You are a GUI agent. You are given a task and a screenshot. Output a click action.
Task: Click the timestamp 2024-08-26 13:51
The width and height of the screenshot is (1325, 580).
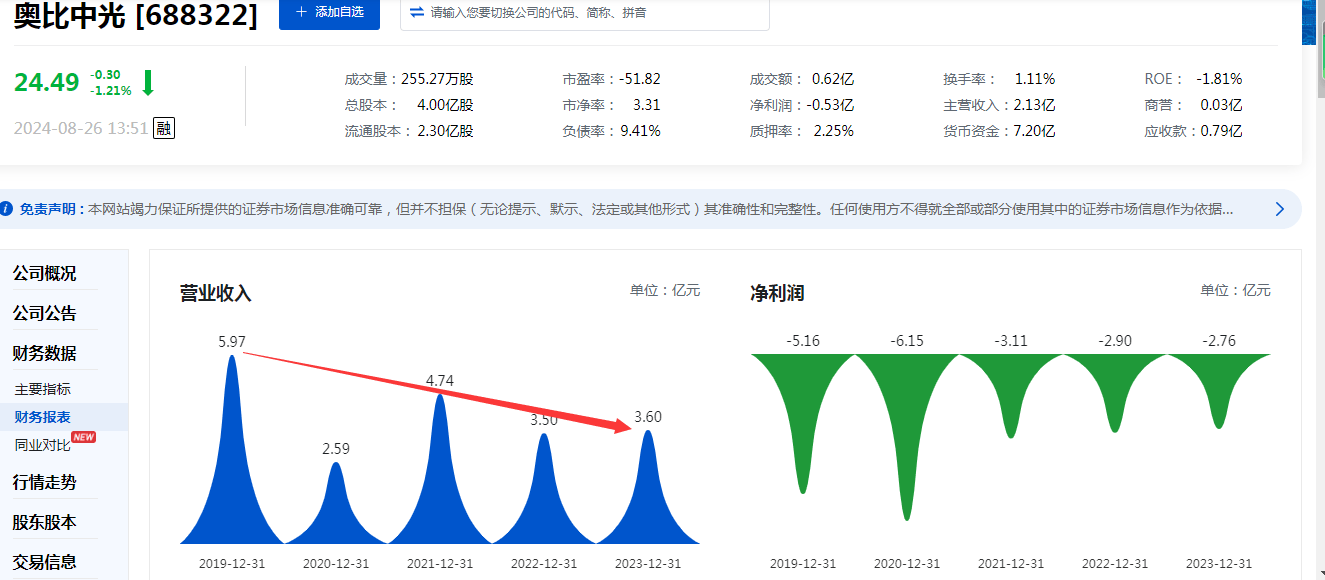[81, 128]
